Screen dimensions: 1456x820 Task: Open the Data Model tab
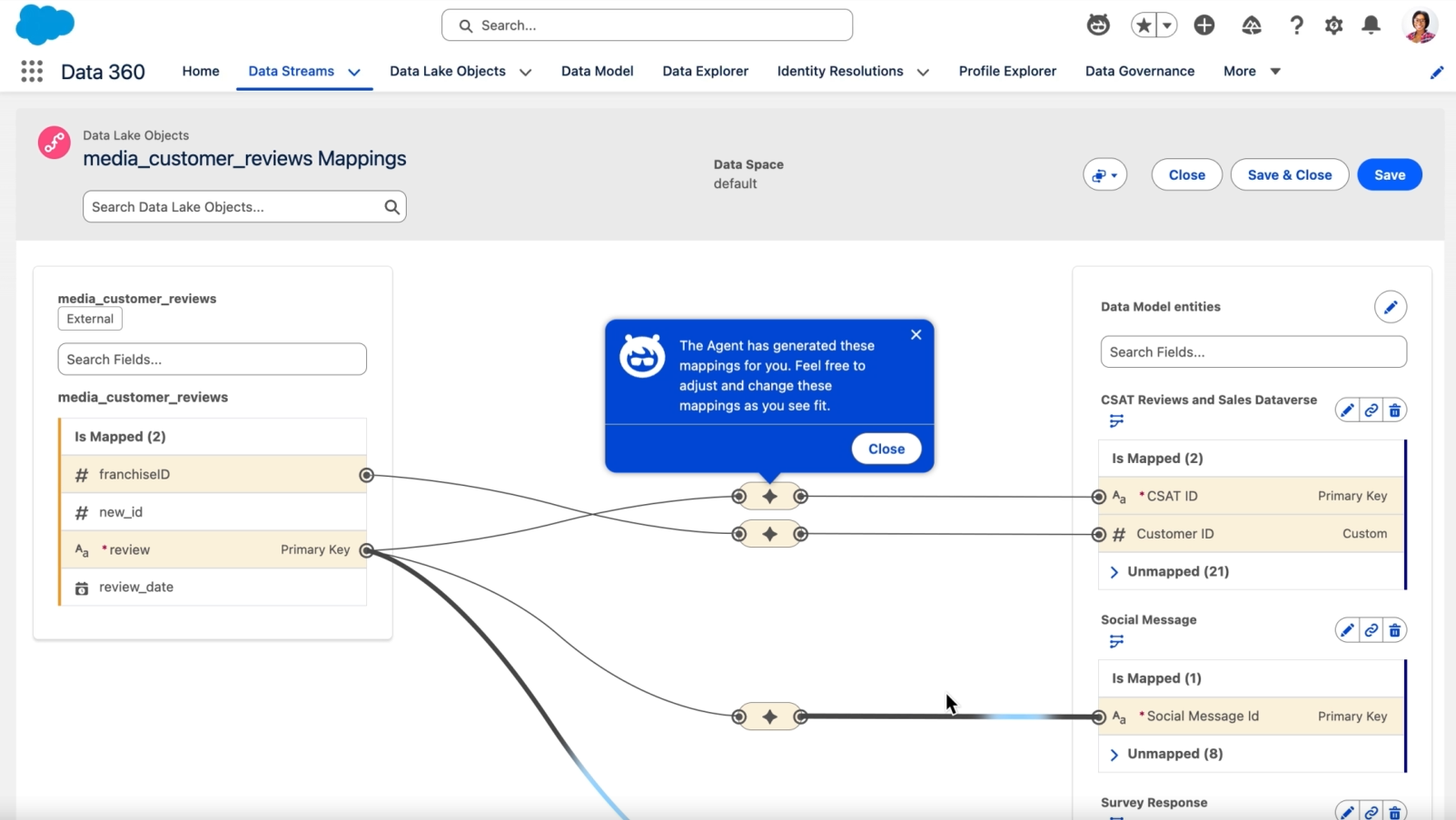(x=597, y=71)
